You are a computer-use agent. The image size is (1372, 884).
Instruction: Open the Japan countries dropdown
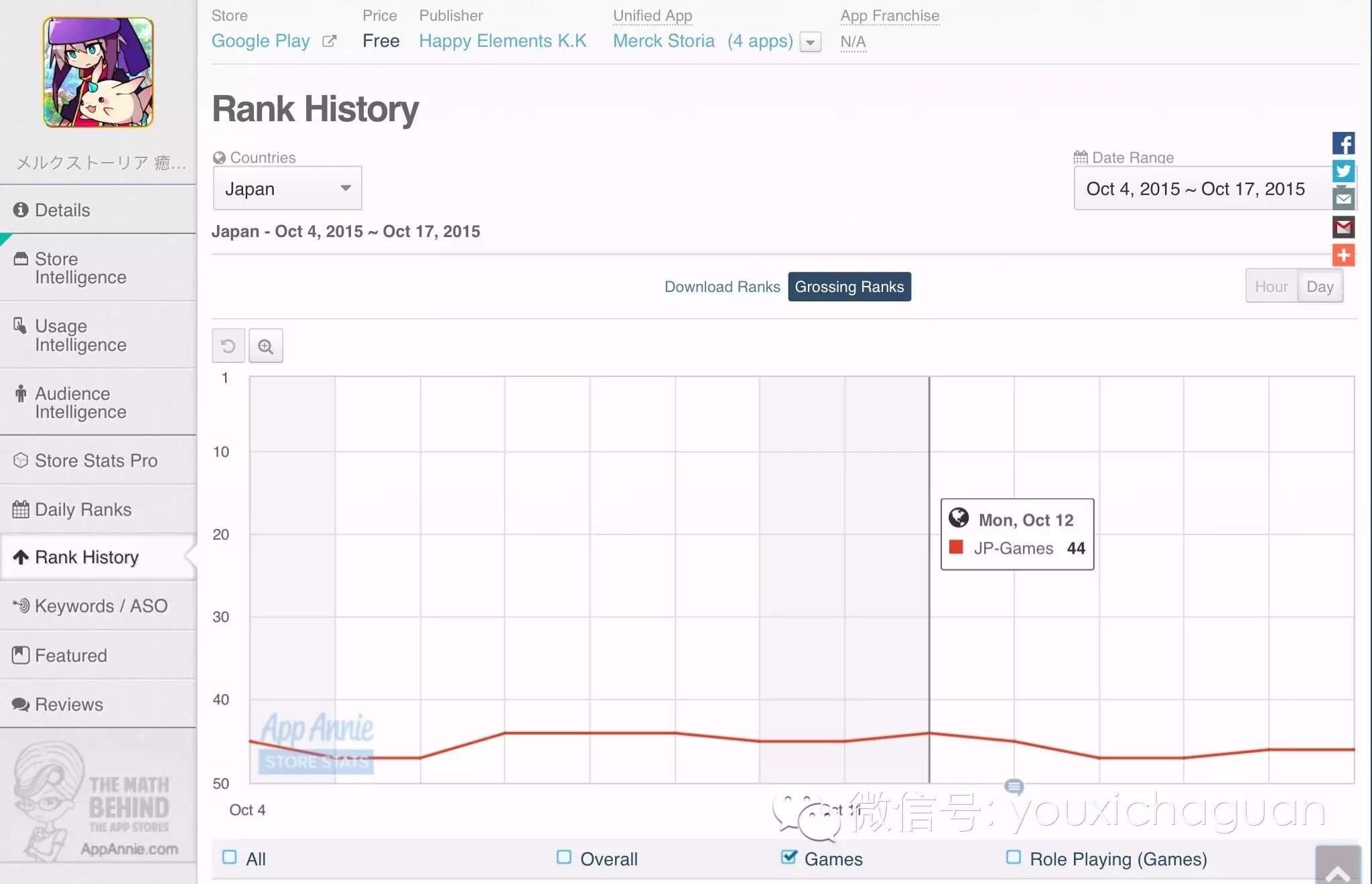pos(287,189)
